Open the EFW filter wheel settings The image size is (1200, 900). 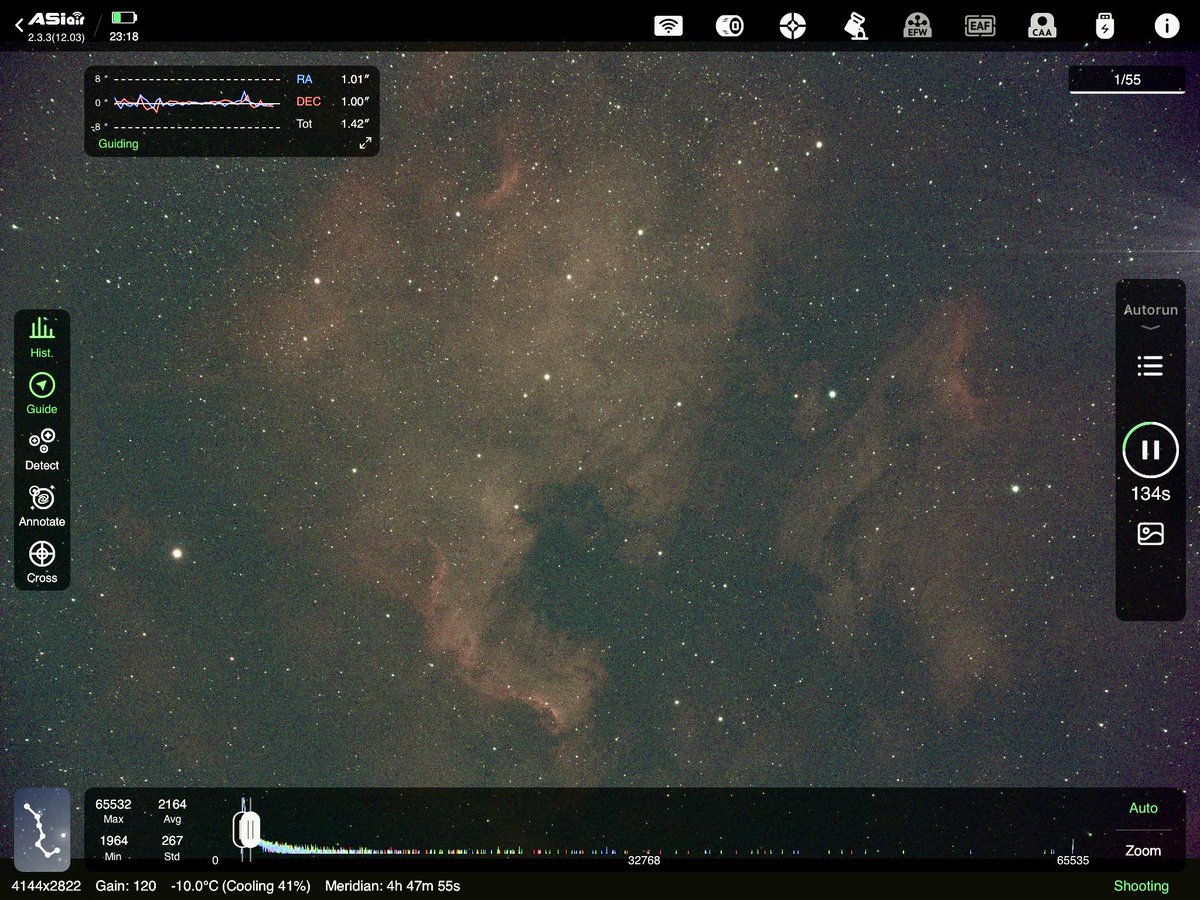pyautogui.click(x=917, y=26)
